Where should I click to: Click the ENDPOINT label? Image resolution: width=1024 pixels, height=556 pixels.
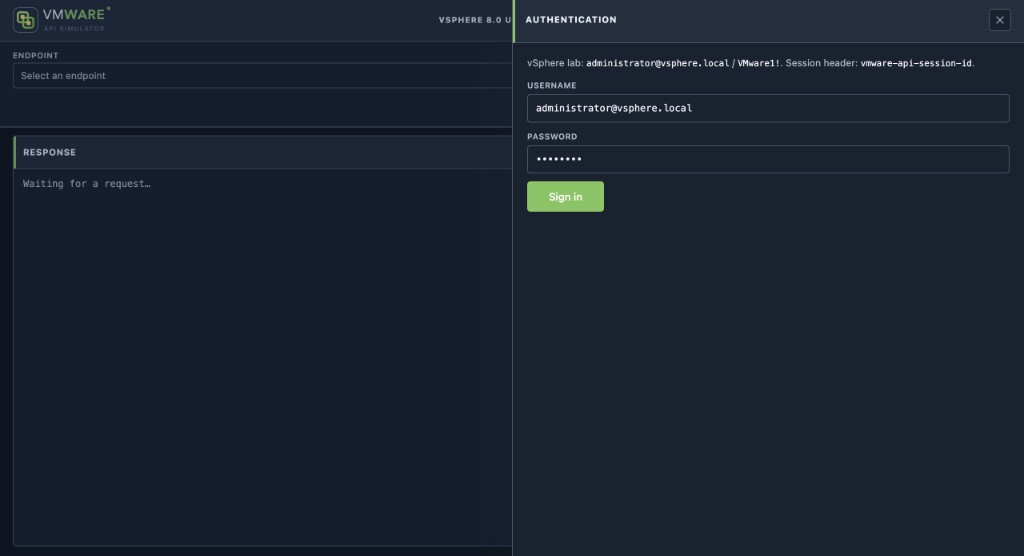click(x=36, y=56)
